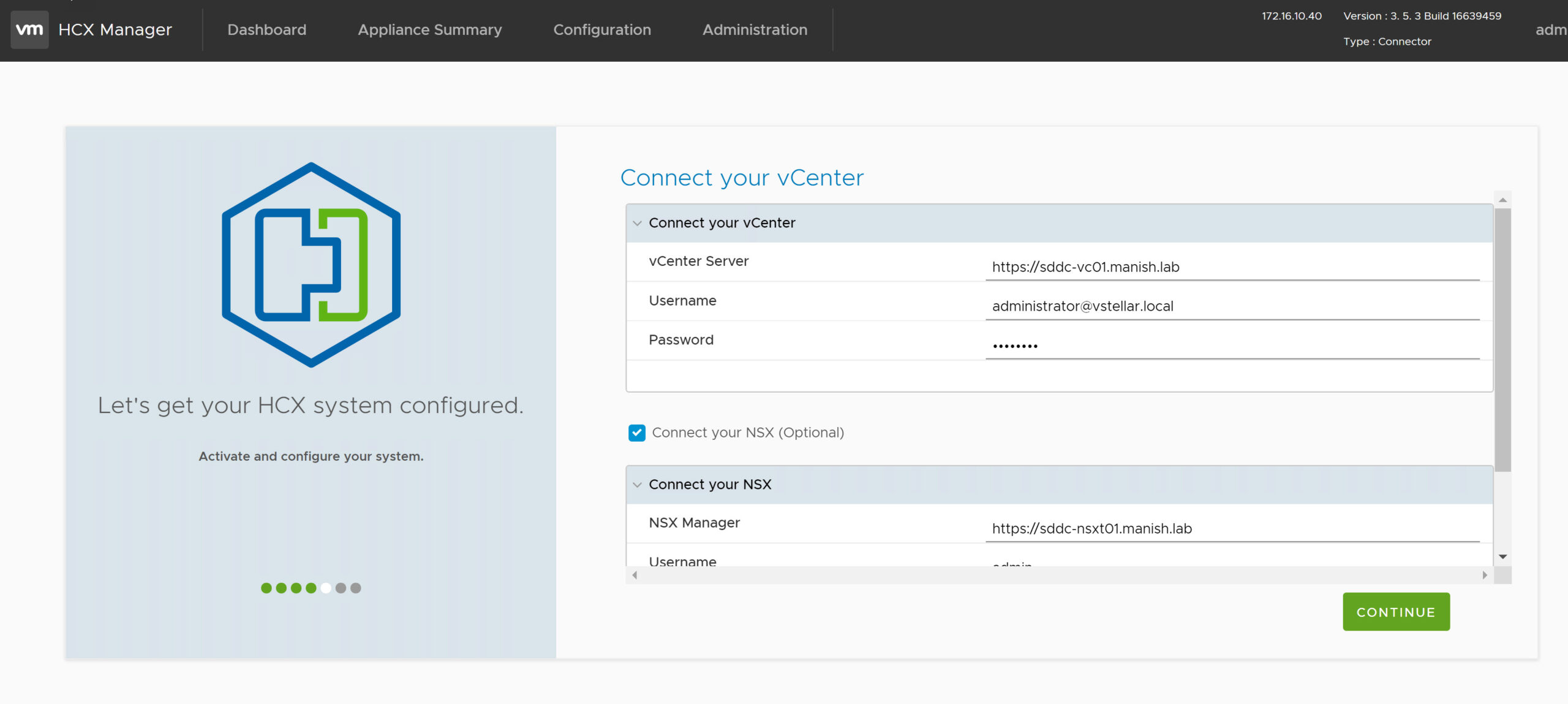Click the vCenter Server URL field
The image size is (1568, 704).
tap(1232, 267)
